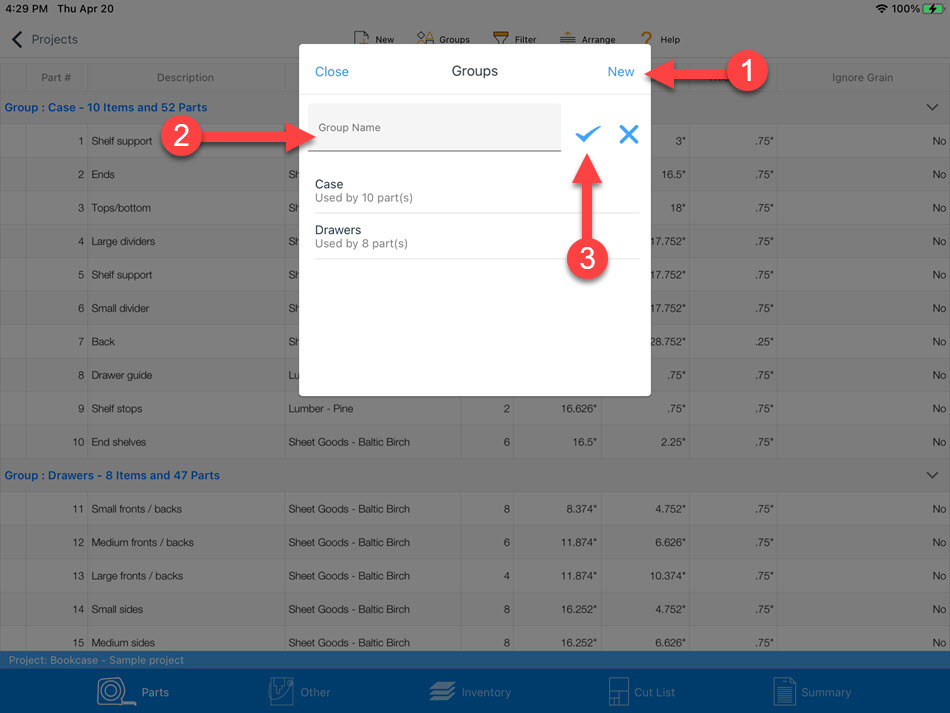Select Medium fronts / backs row

pos(475,542)
